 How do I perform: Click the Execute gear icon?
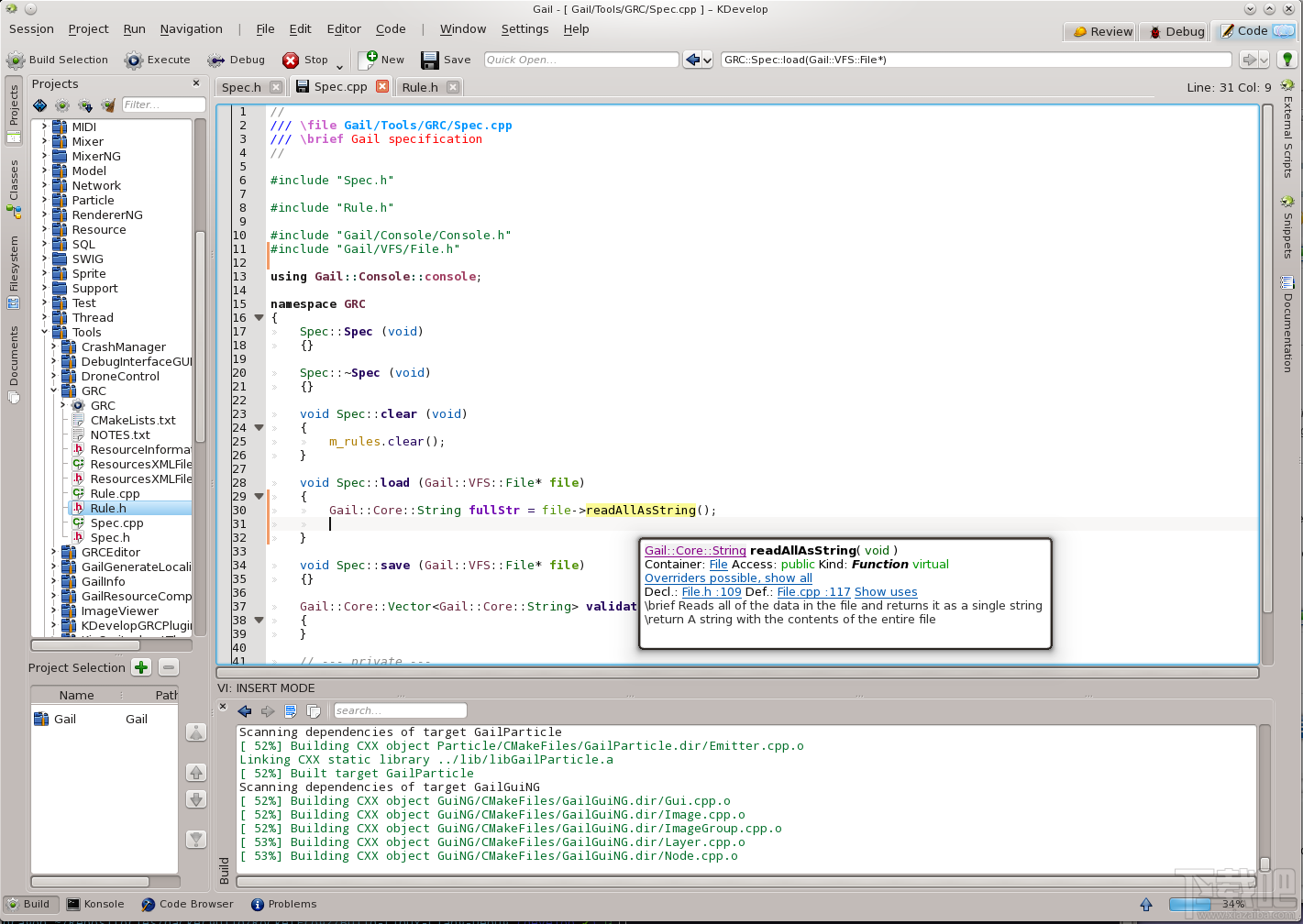point(134,60)
